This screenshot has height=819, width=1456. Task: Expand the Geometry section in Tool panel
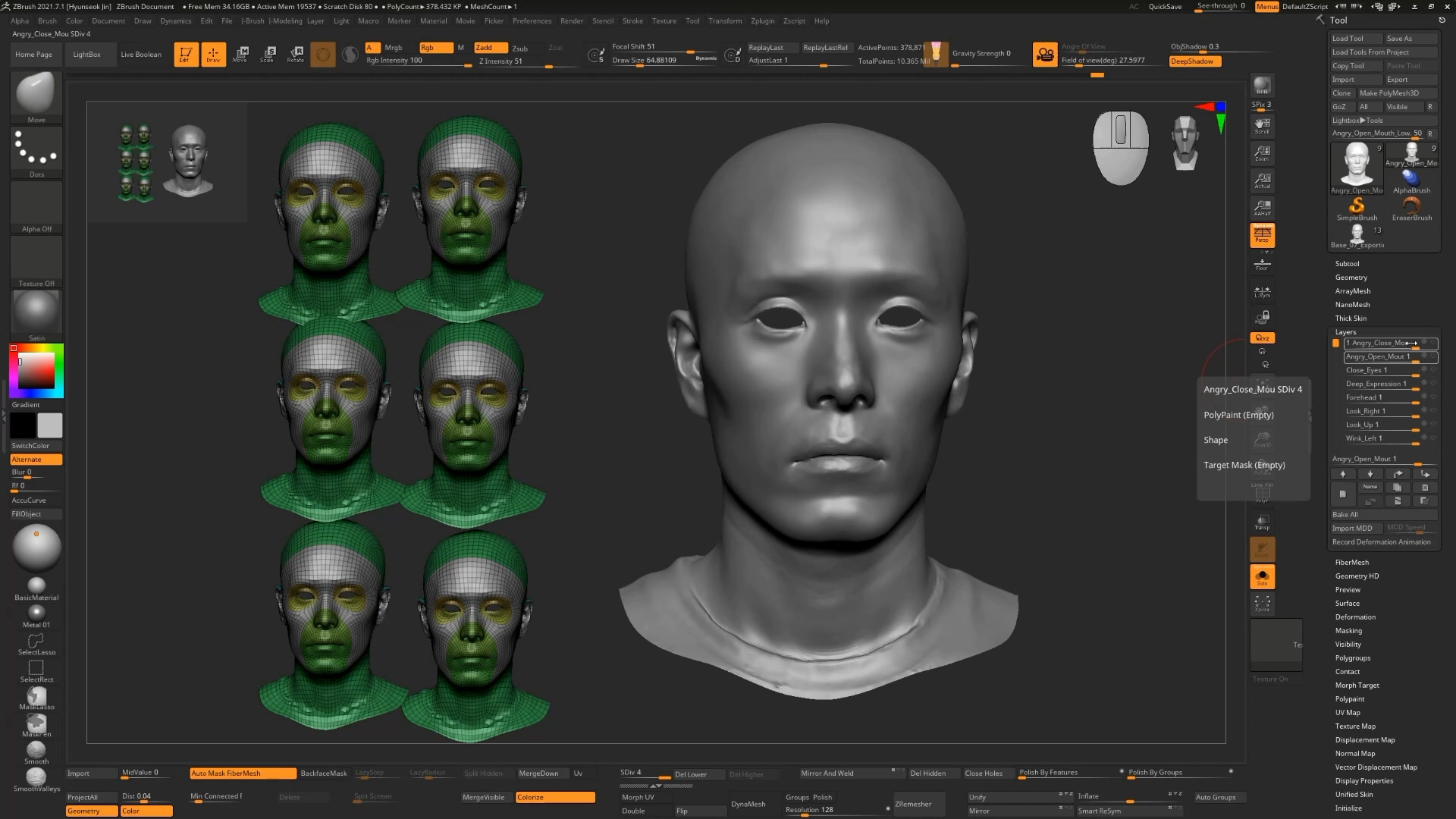[x=1351, y=278]
